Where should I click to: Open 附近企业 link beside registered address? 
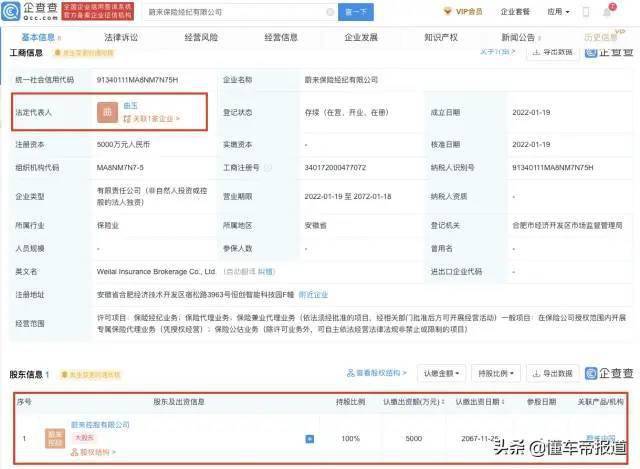(311, 294)
